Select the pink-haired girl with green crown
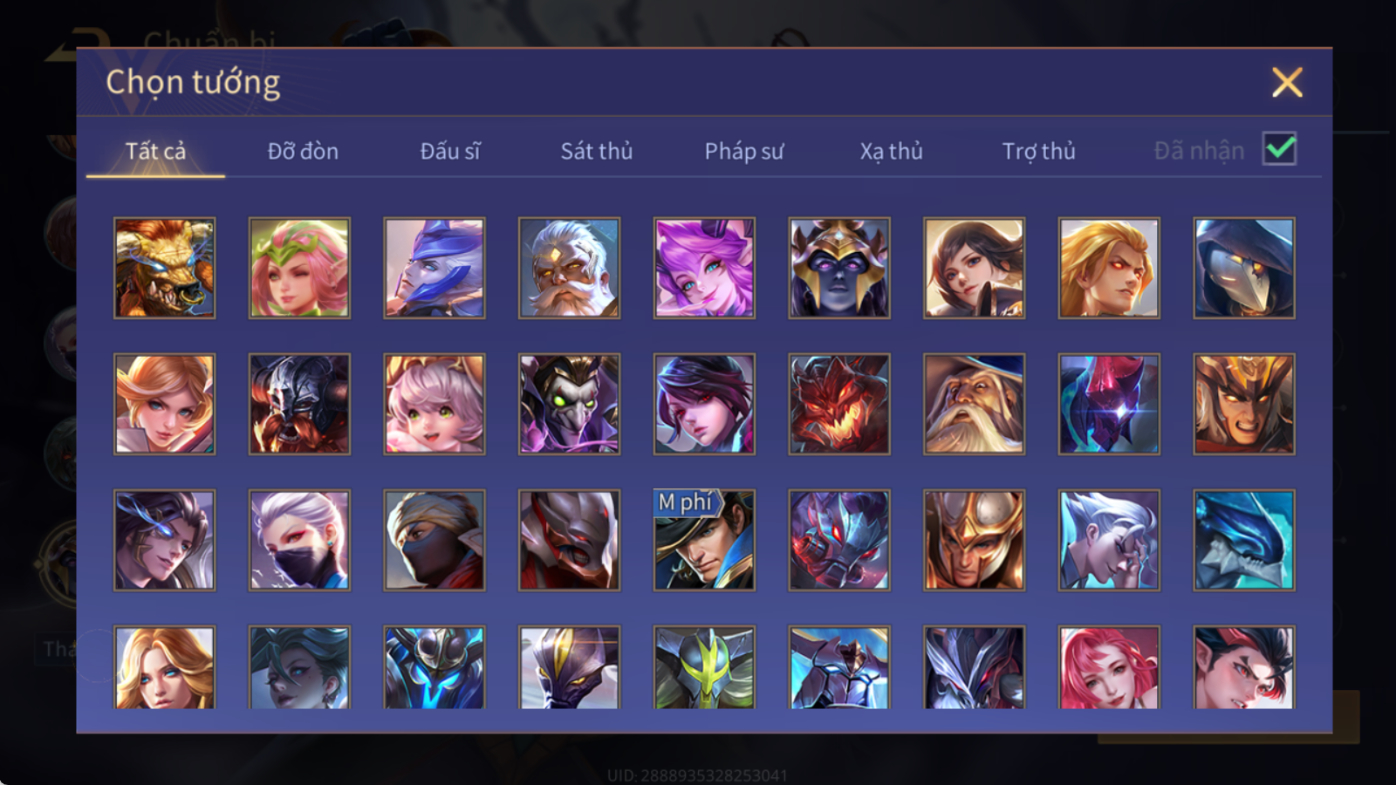Viewport: 1396px width, 785px height. (299, 268)
